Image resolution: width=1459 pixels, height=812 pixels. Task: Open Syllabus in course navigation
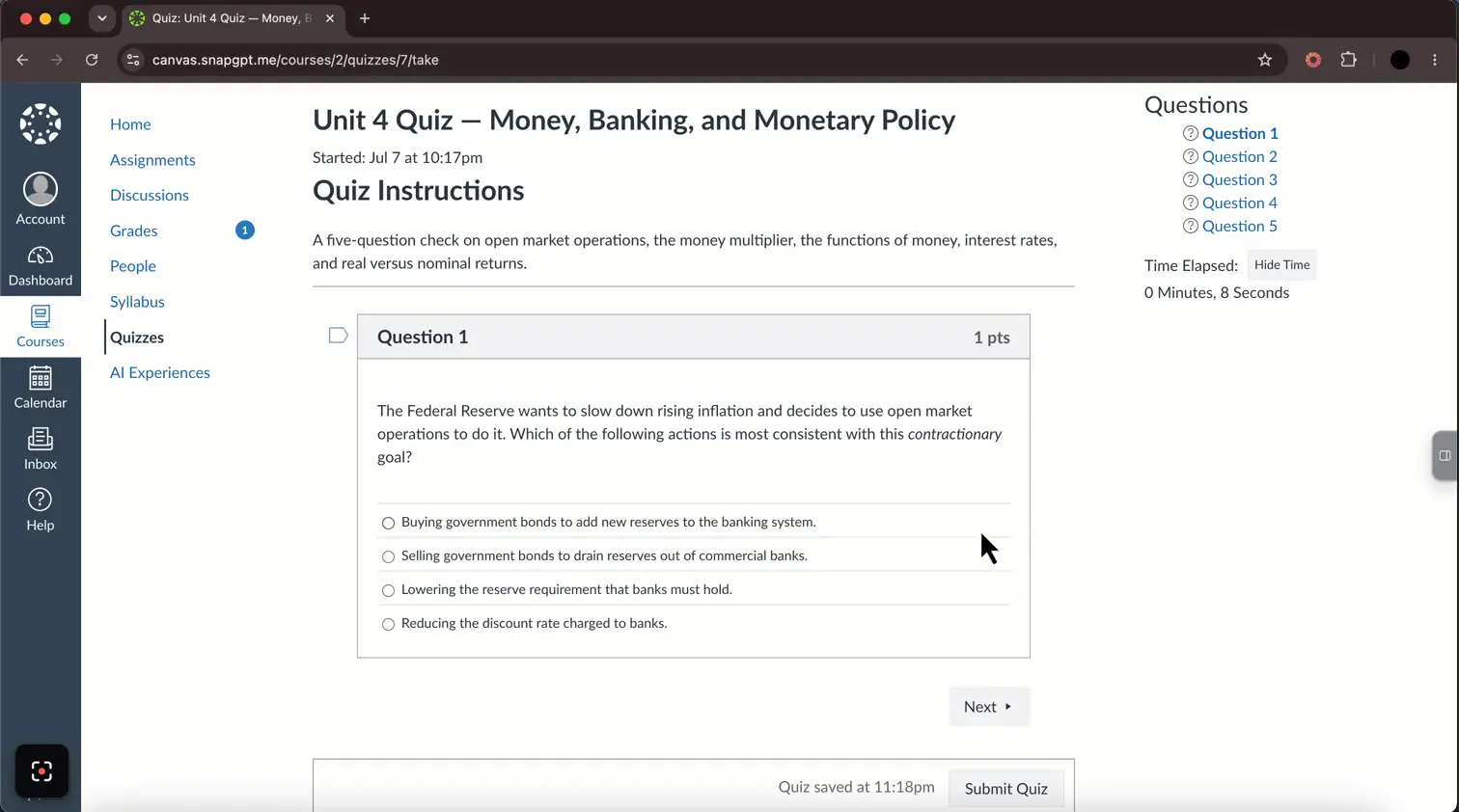tap(137, 302)
